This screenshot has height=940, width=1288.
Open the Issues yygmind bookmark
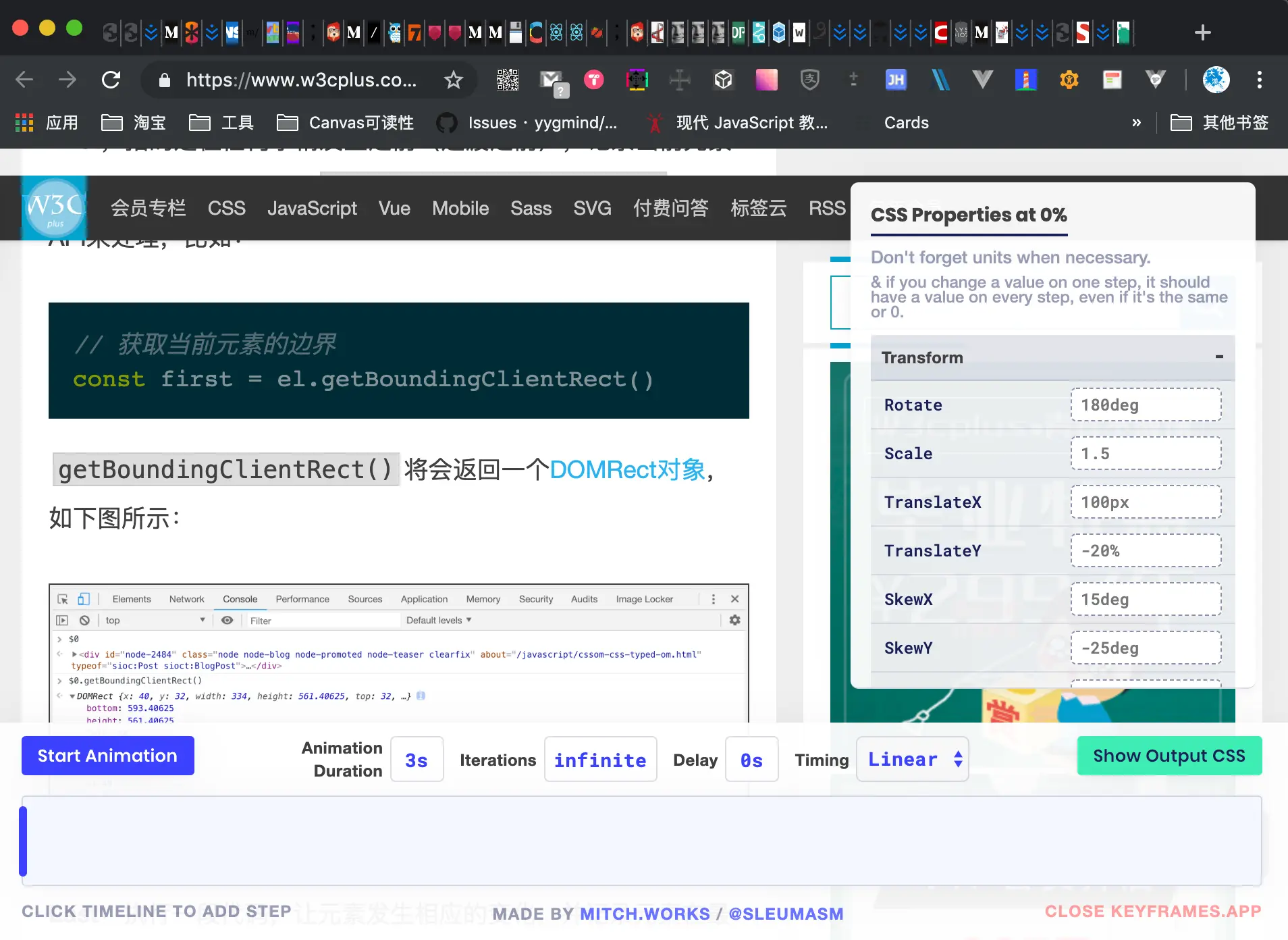click(527, 122)
